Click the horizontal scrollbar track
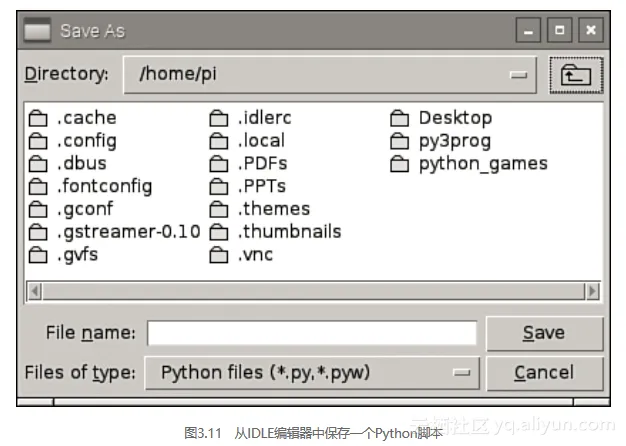This screenshot has width=626, height=446. coord(313,291)
